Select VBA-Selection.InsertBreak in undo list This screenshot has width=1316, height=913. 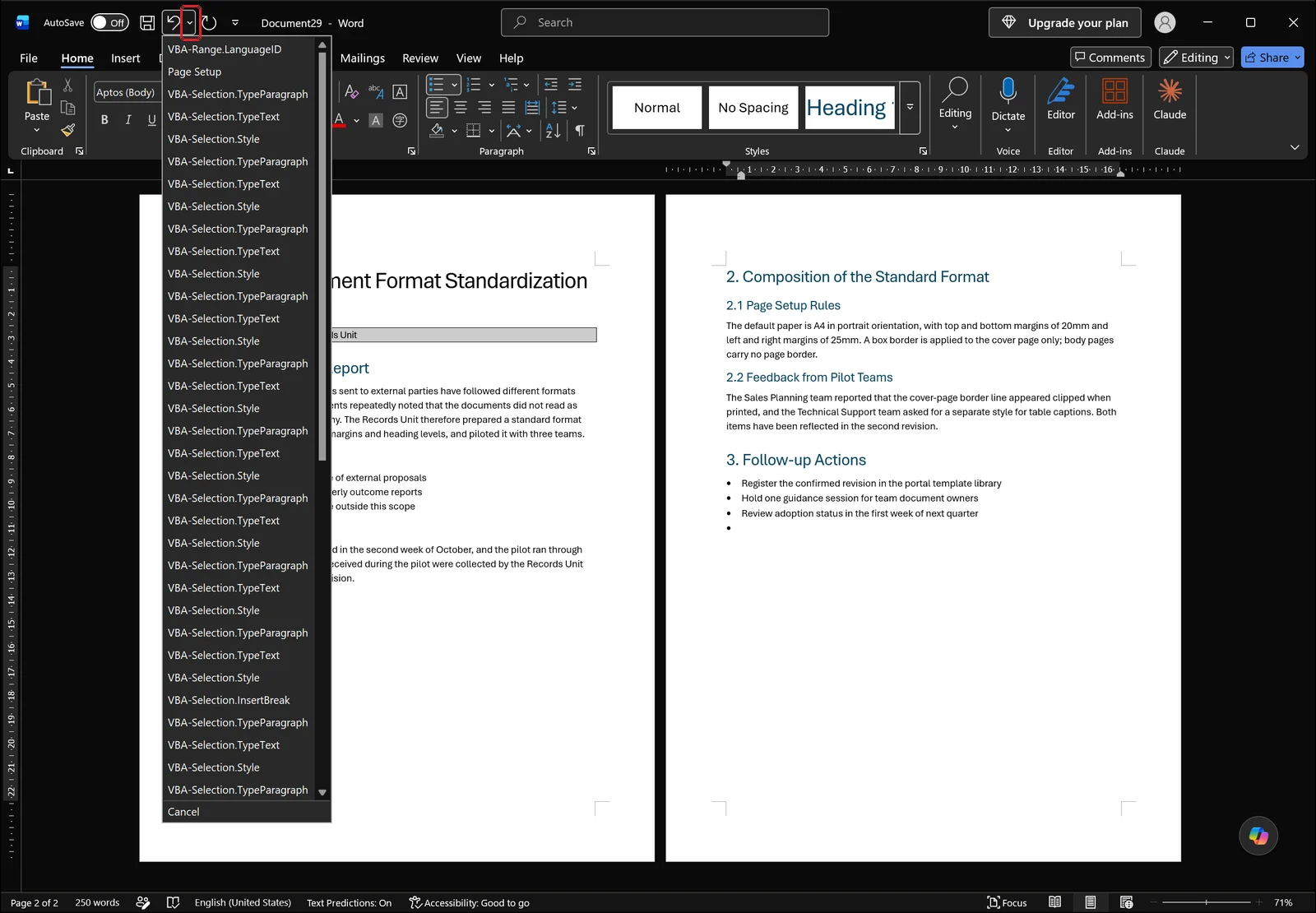point(239,700)
